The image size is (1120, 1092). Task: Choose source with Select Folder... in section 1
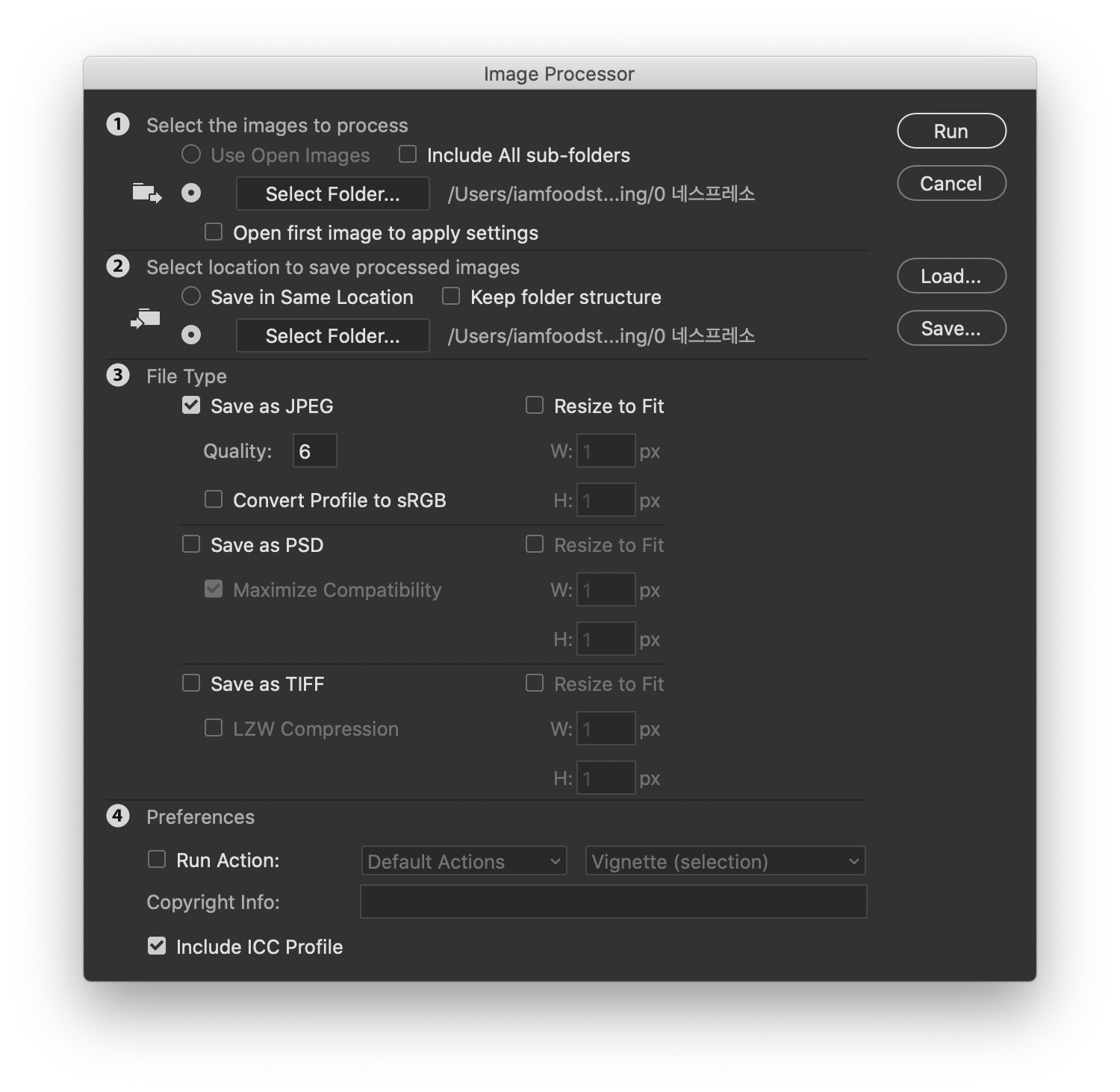[333, 193]
